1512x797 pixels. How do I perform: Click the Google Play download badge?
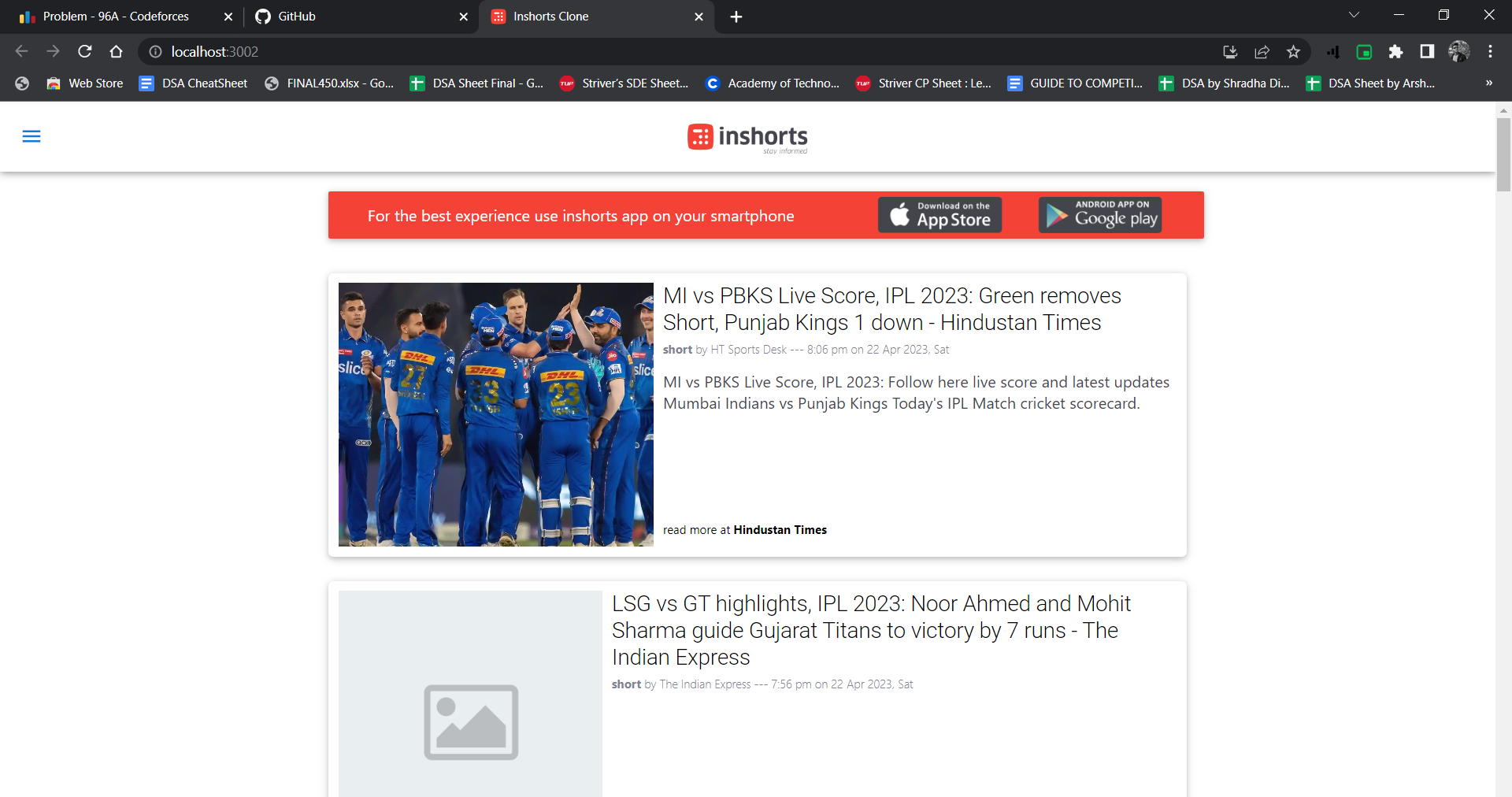pyautogui.click(x=1099, y=214)
